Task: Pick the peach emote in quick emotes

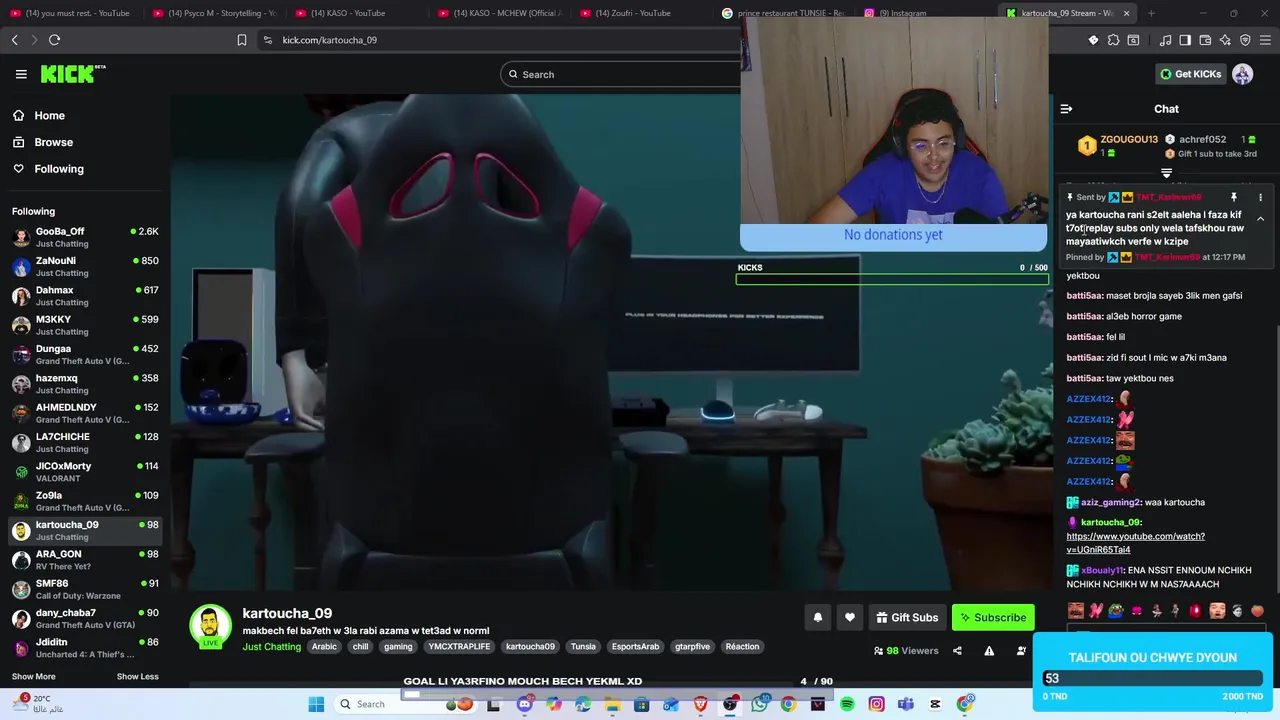Action: point(1257,611)
